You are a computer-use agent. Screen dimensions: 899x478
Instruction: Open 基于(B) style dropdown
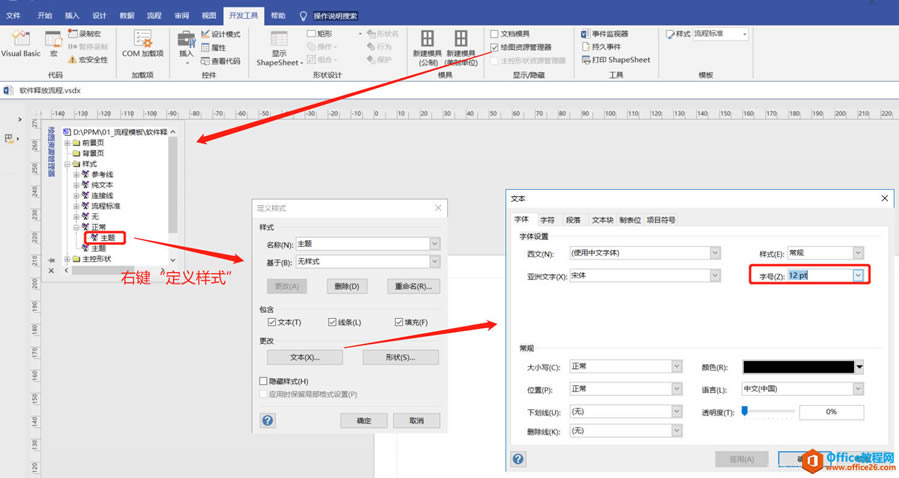(434, 262)
